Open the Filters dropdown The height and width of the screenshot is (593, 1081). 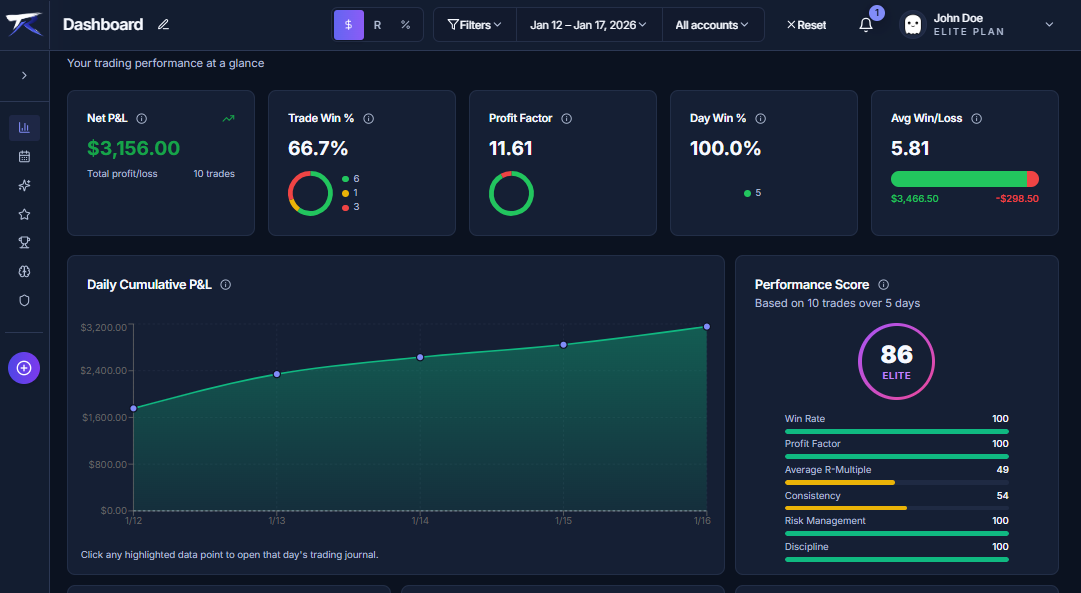474,25
